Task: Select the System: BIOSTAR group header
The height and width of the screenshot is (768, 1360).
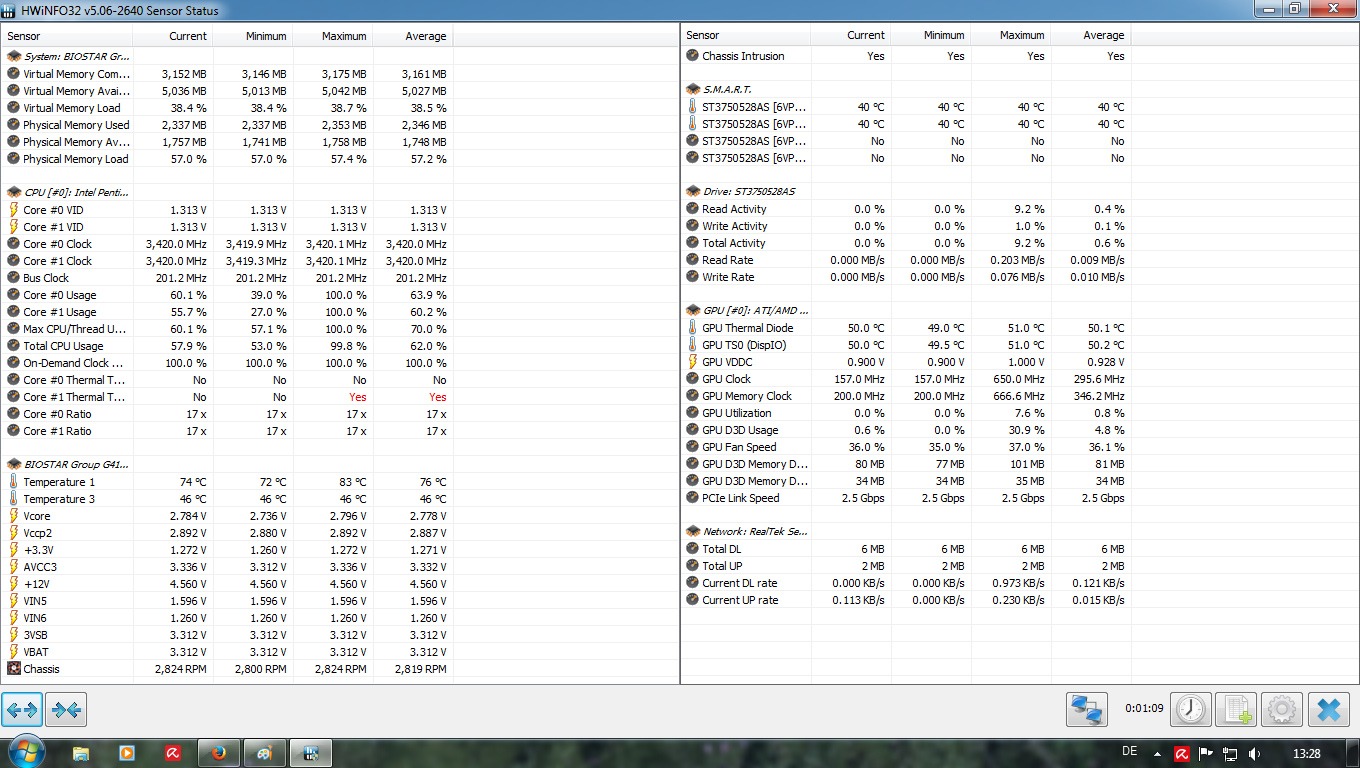Action: pos(227,57)
